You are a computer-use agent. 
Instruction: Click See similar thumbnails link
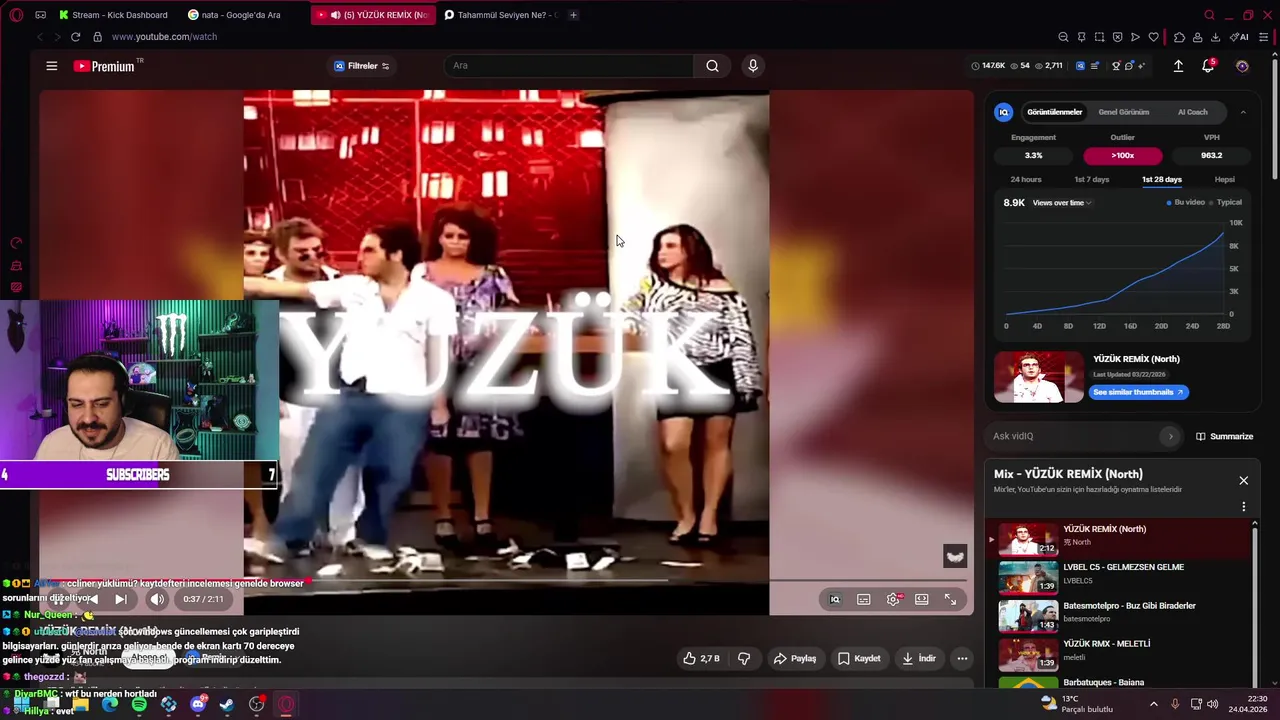(x=1138, y=392)
